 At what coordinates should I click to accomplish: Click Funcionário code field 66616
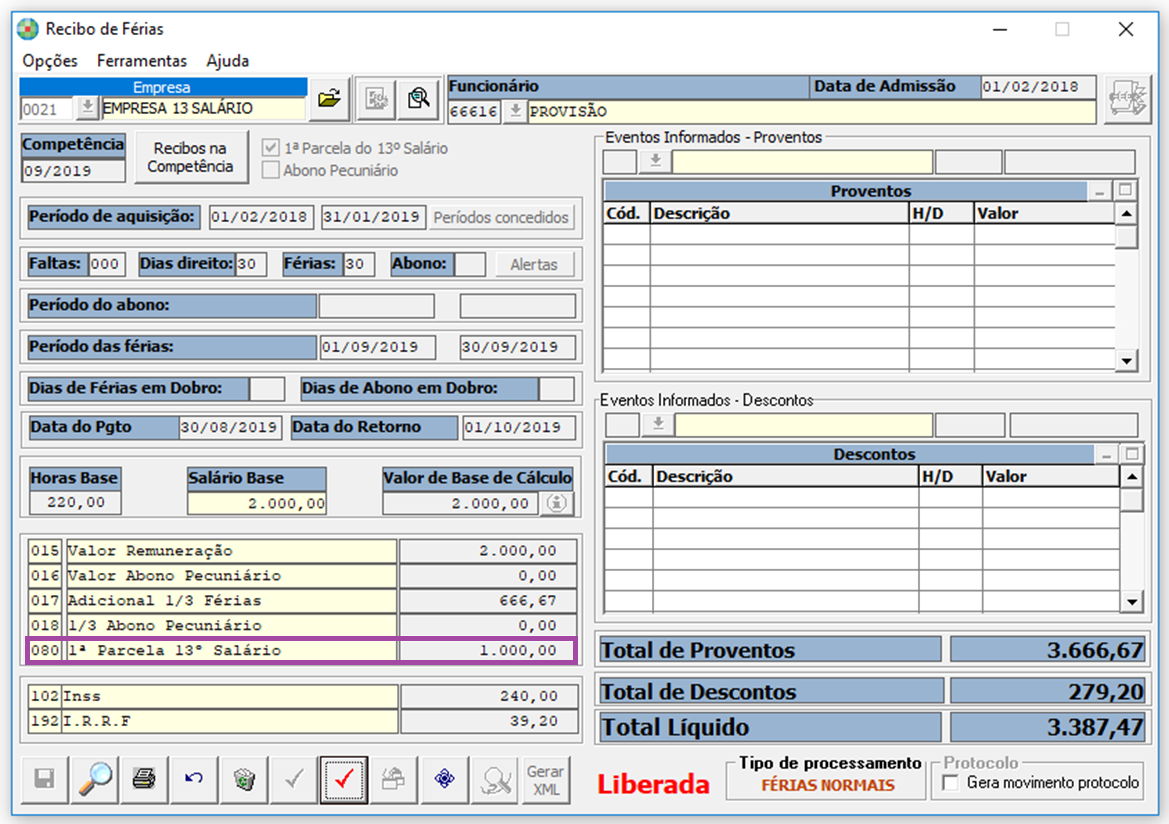[474, 111]
